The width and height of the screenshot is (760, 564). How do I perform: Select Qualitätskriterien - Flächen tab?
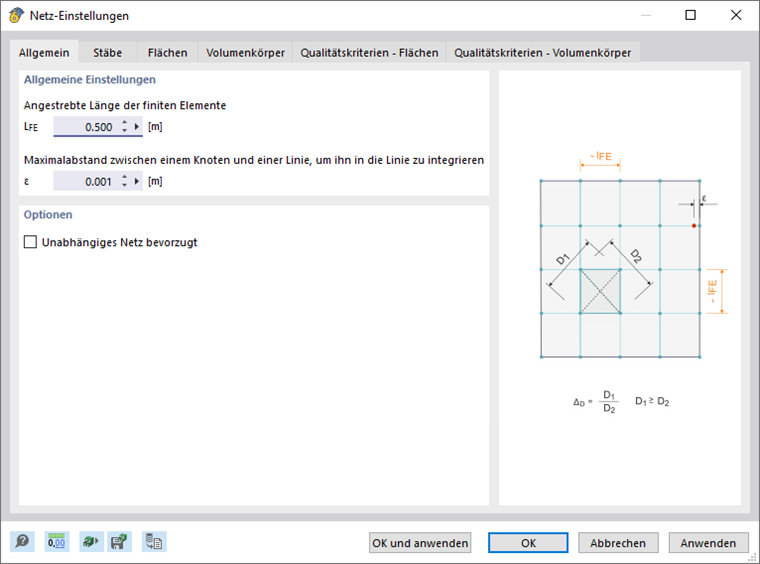click(x=369, y=52)
